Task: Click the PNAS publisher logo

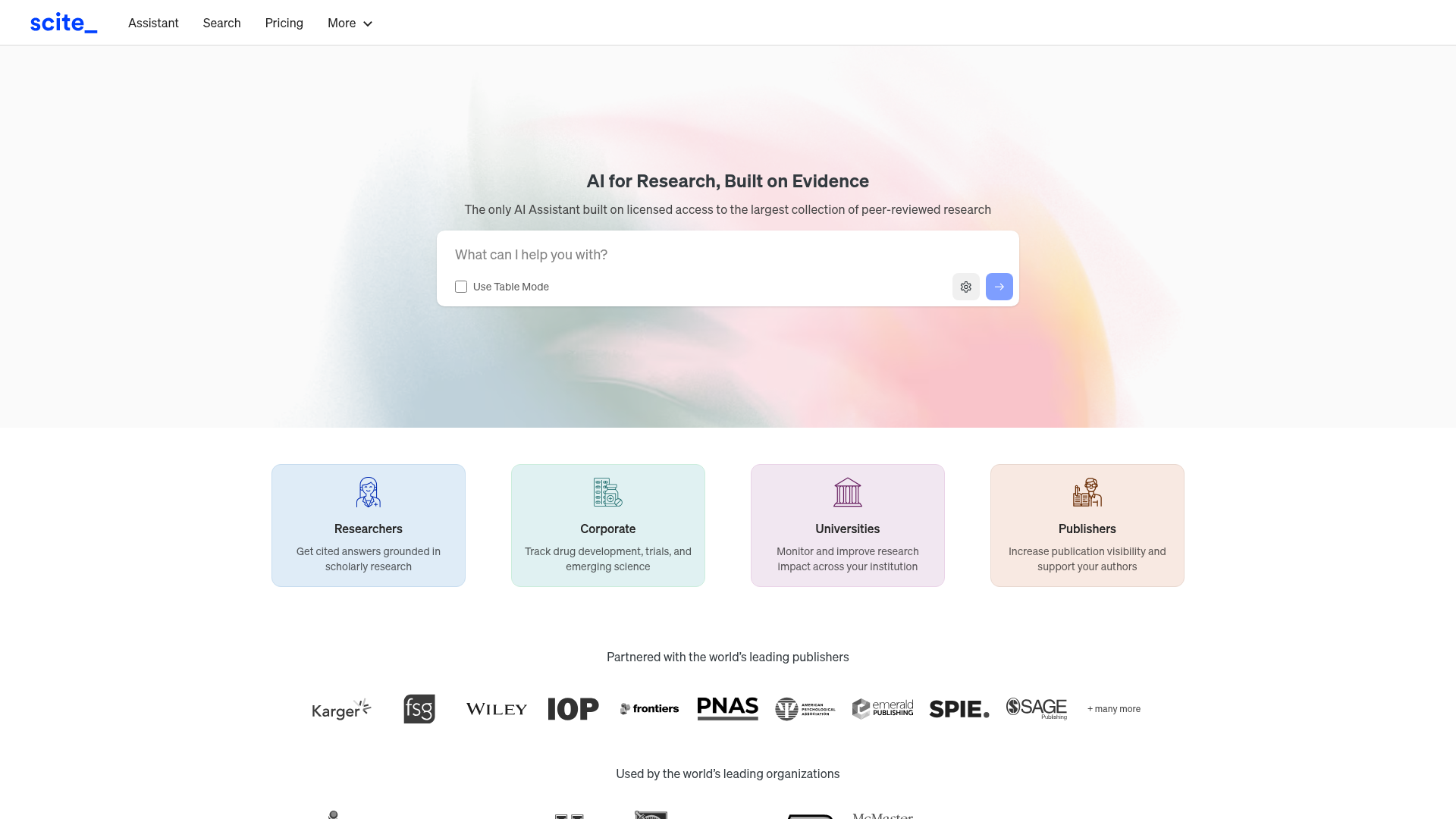Action: [727, 708]
